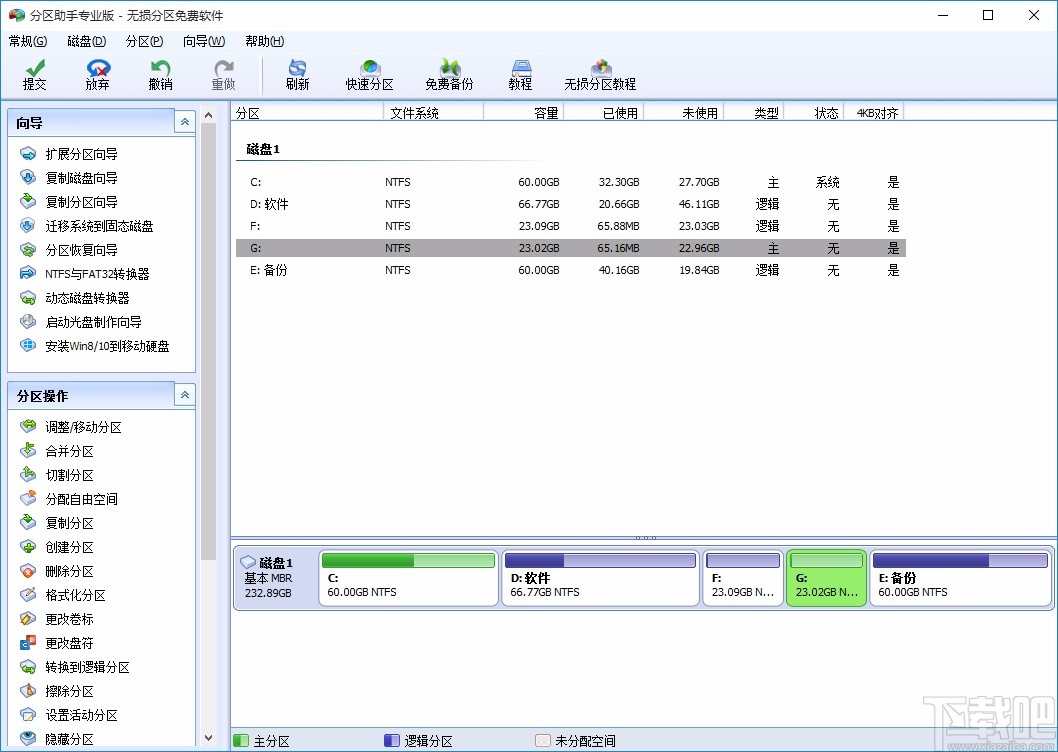This screenshot has height=752, width=1058.
Task: Click the 撤销 (Undo) toolbar icon
Action: click(161, 69)
